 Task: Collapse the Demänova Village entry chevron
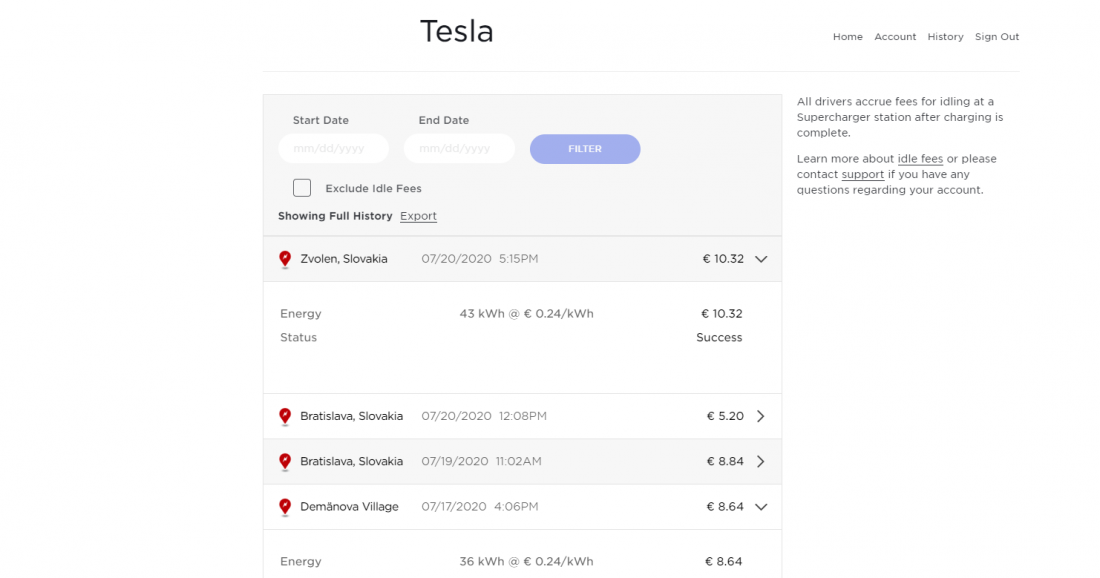(x=761, y=506)
